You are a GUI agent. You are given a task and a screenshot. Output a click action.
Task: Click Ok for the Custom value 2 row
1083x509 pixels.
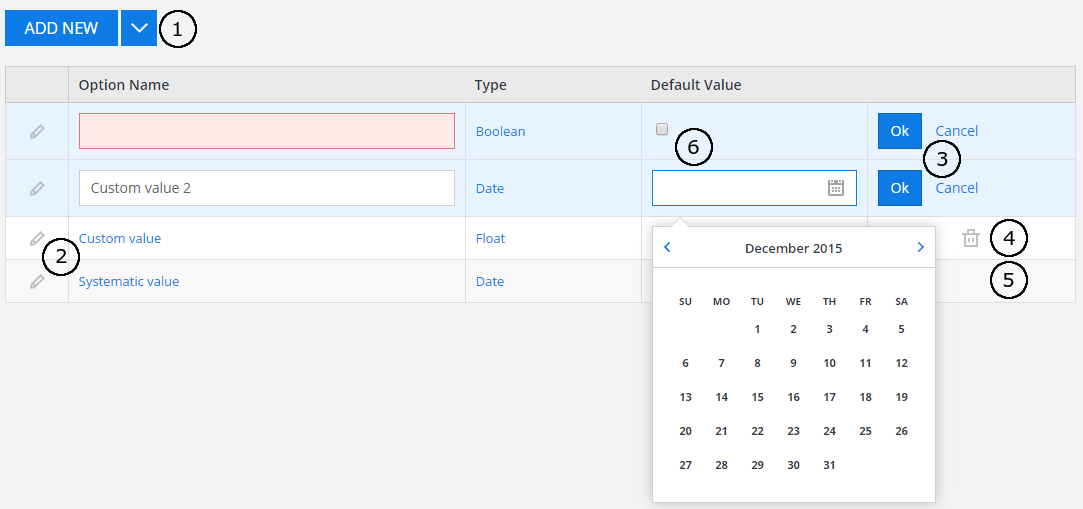(899, 188)
